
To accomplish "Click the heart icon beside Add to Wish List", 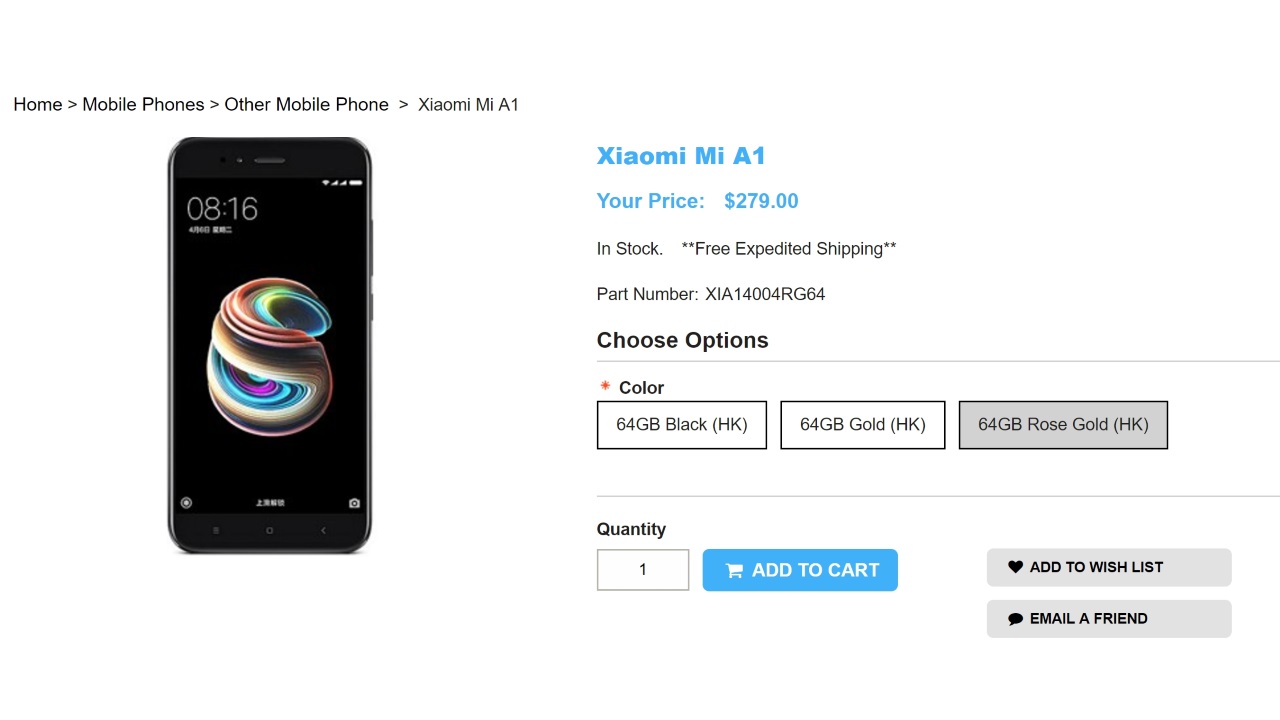I will (x=1015, y=567).
